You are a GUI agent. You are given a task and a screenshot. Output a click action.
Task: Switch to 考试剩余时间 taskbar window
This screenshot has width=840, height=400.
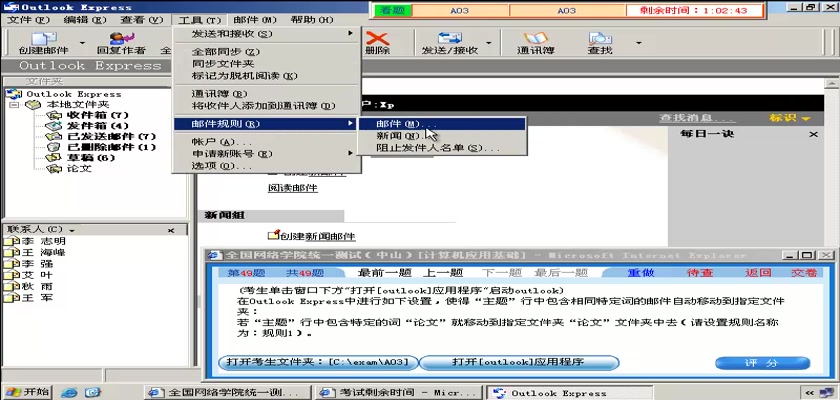click(x=398, y=393)
